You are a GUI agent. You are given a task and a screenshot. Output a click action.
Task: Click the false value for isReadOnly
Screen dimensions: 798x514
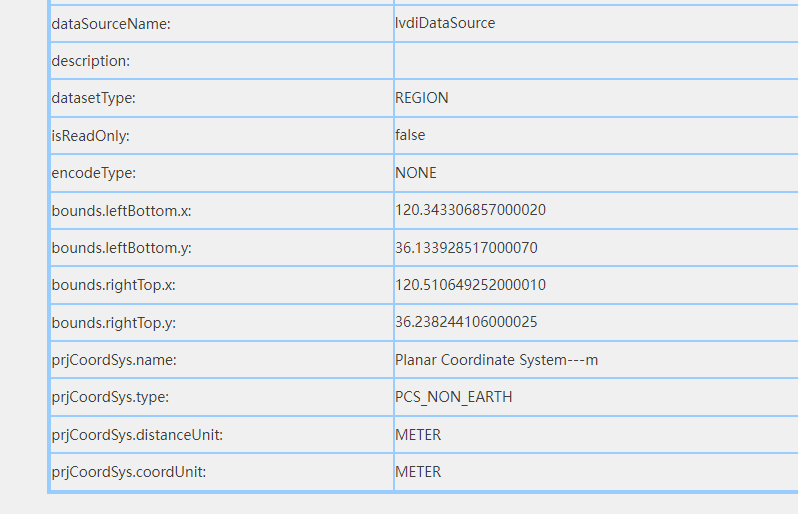(x=410, y=135)
